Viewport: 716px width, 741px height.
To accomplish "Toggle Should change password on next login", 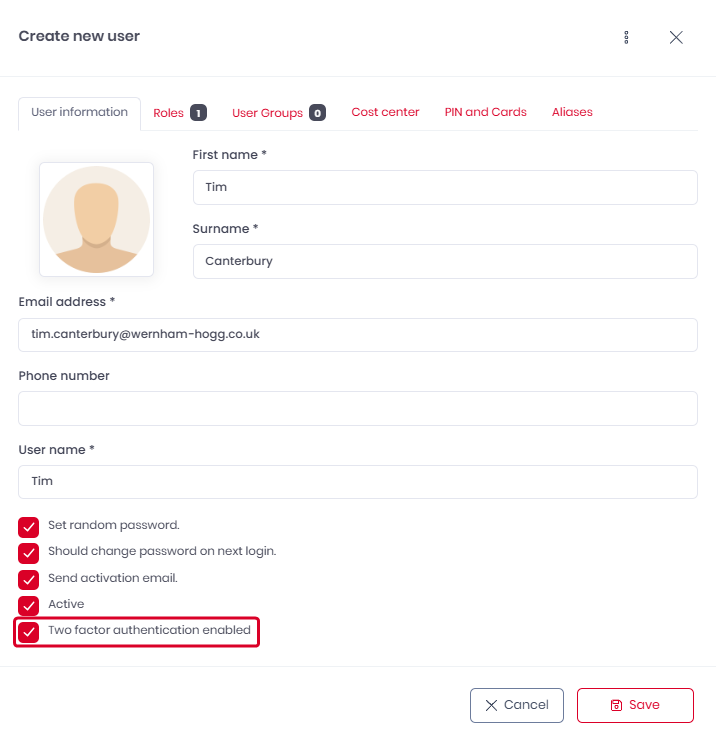I will pos(29,553).
